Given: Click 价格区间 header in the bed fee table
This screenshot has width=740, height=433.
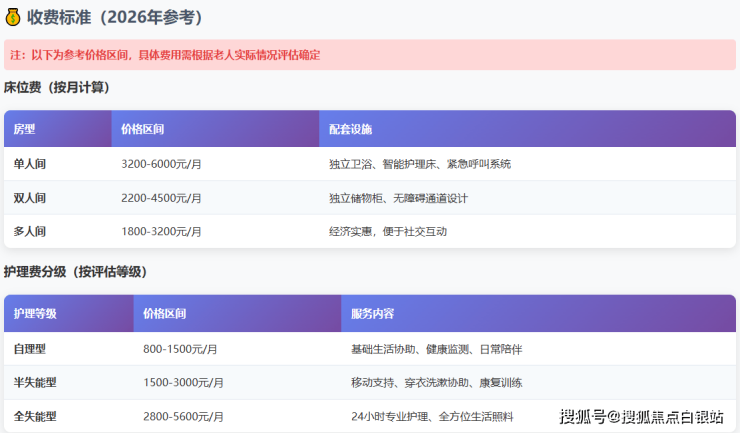Looking at the screenshot, I should pyautogui.click(x=142, y=129).
